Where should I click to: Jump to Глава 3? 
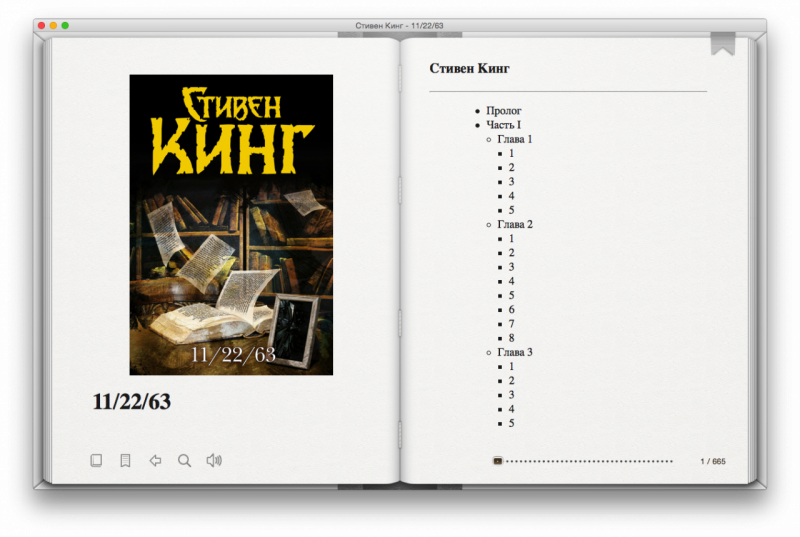[x=514, y=352]
